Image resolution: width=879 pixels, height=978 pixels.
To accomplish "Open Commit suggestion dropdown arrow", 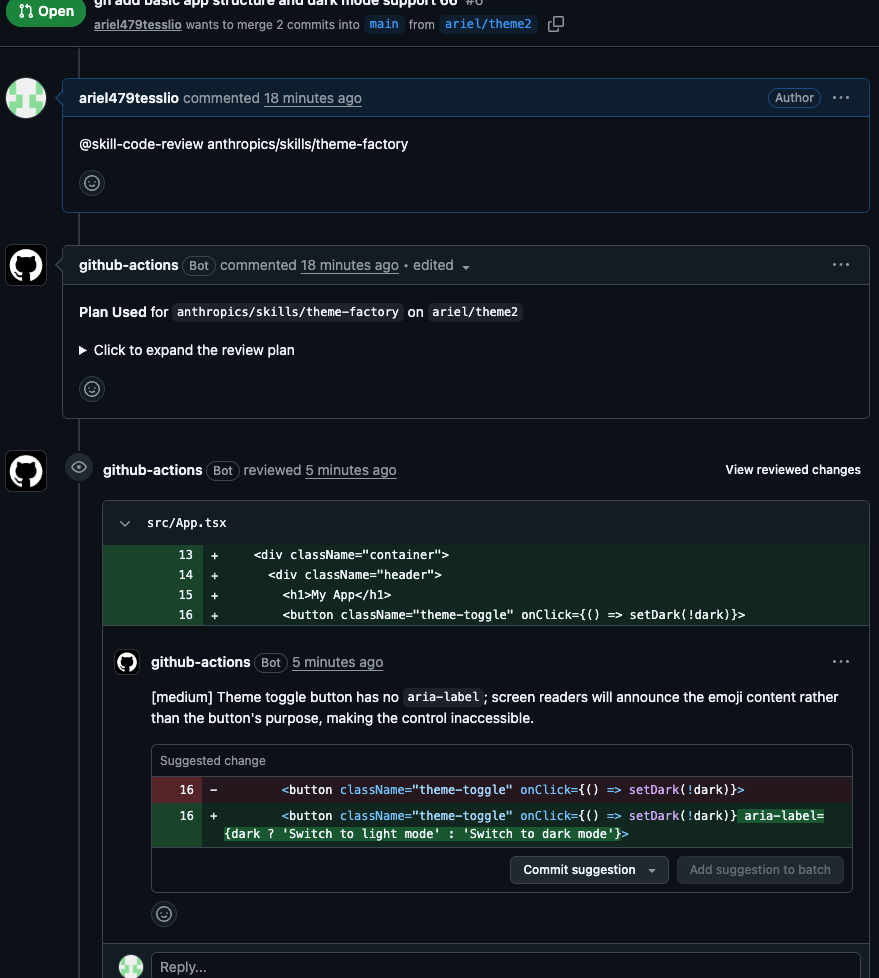I will [x=652, y=870].
